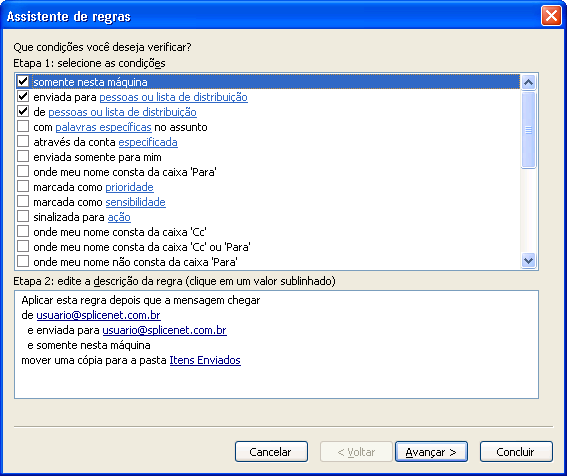Click the conditions list scroll down arrow
Viewport: 567px width, 476px height.
coord(528,260)
